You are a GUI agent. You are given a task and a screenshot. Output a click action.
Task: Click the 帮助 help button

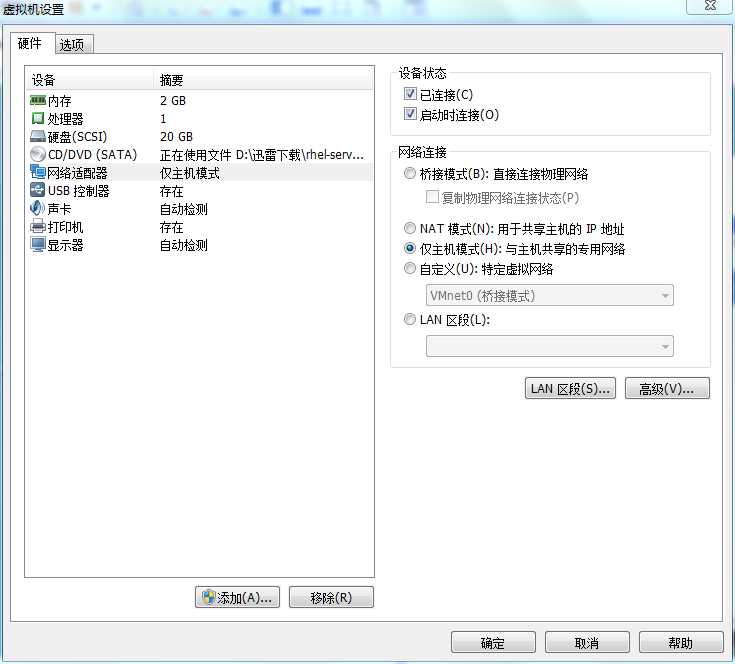coord(681,642)
